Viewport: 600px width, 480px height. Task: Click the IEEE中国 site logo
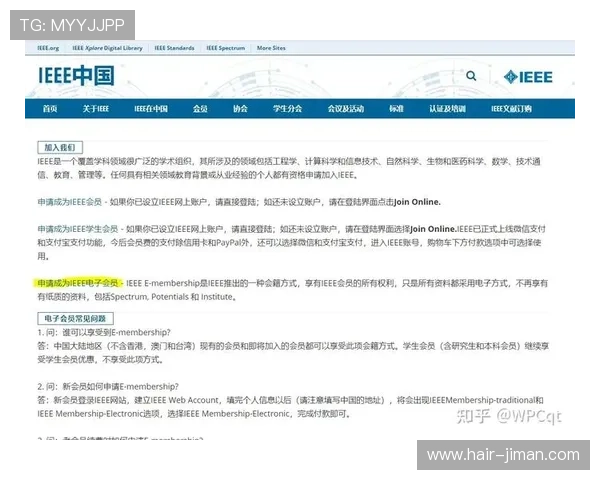tap(76, 75)
